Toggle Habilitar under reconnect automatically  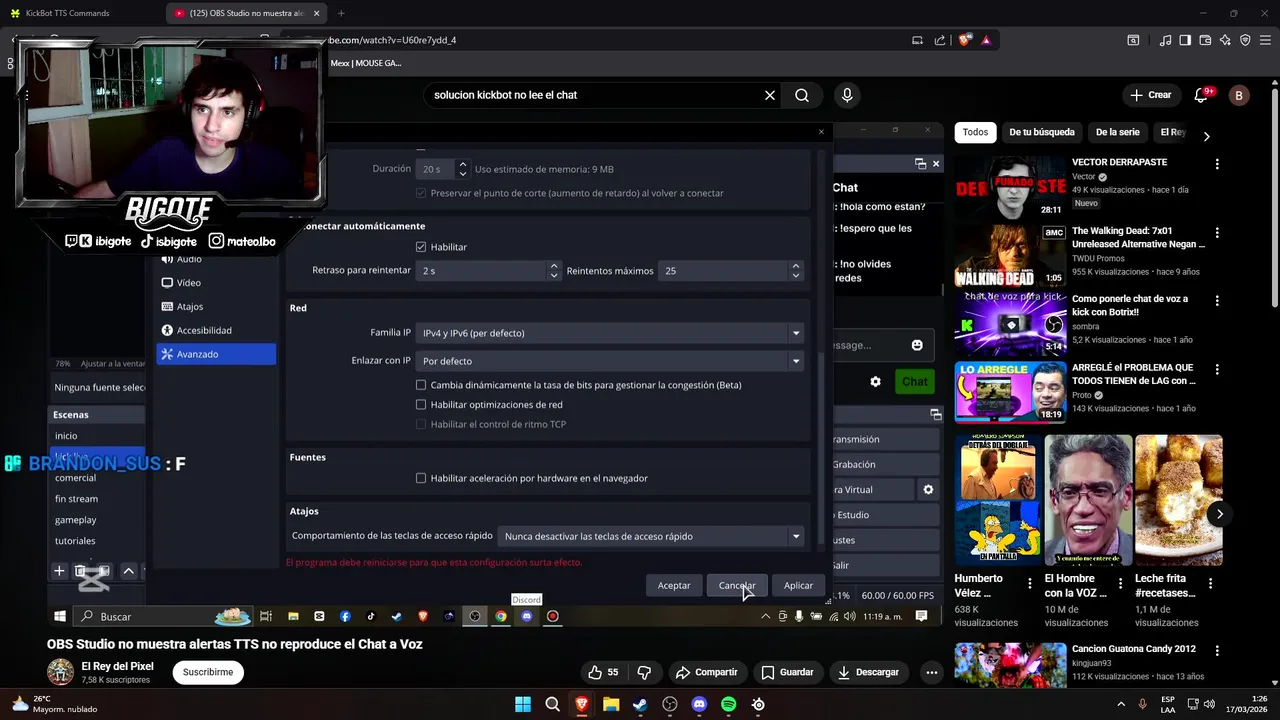tap(421, 247)
